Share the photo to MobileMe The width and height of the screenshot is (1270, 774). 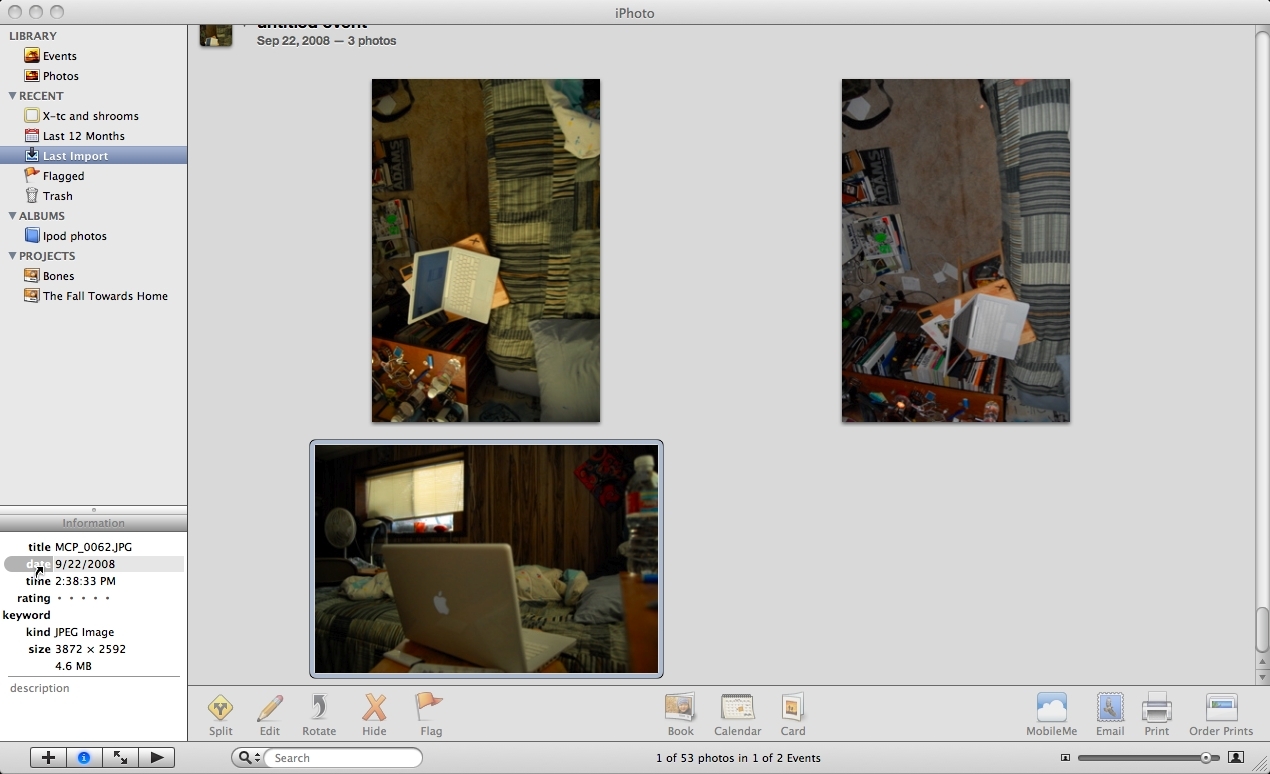coord(1051,709)
